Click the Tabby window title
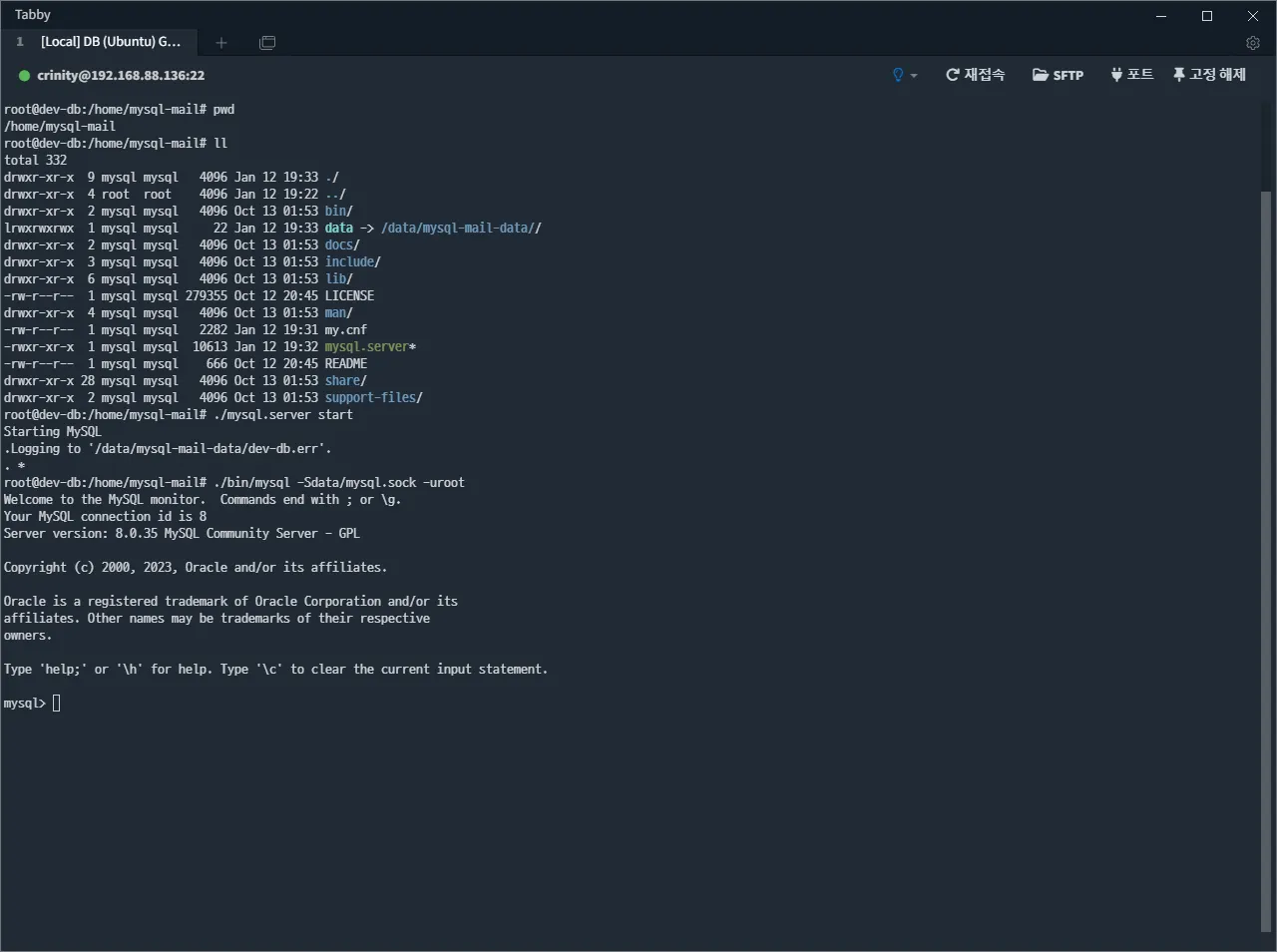Image resolution: width=1277 pixels, height=952 pixels. click(33, 15)
